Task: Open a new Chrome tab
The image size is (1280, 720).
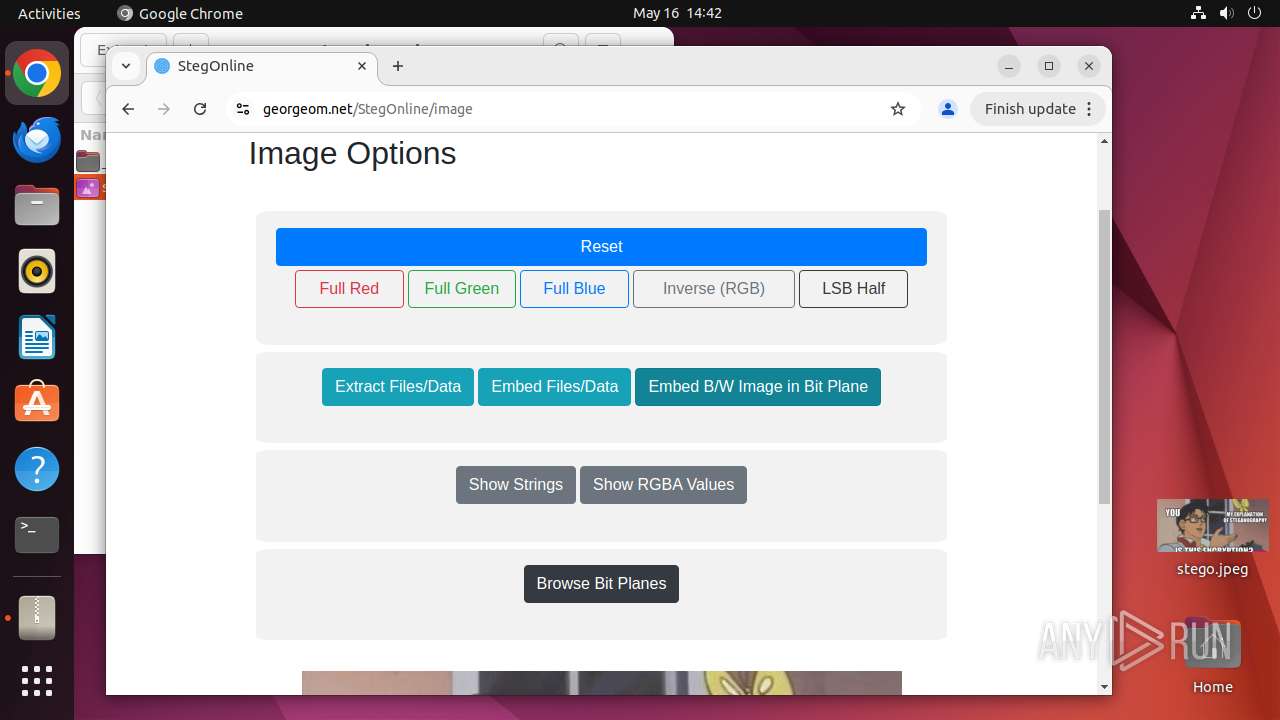Action: click(x=398, y=66)
